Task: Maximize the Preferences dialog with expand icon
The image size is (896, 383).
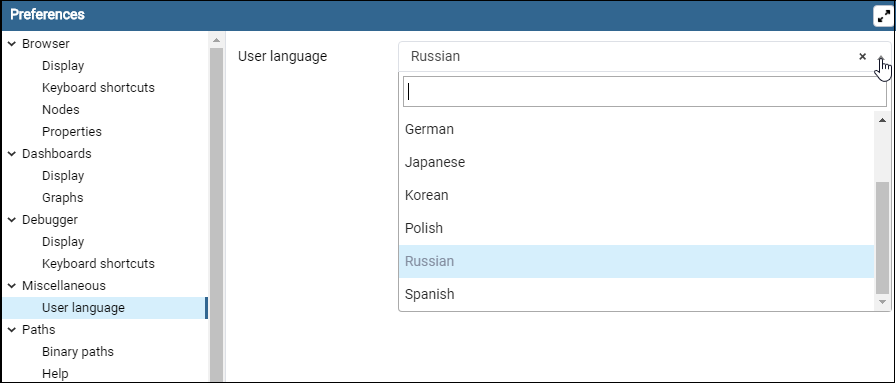Action: [x=883, y=16]
